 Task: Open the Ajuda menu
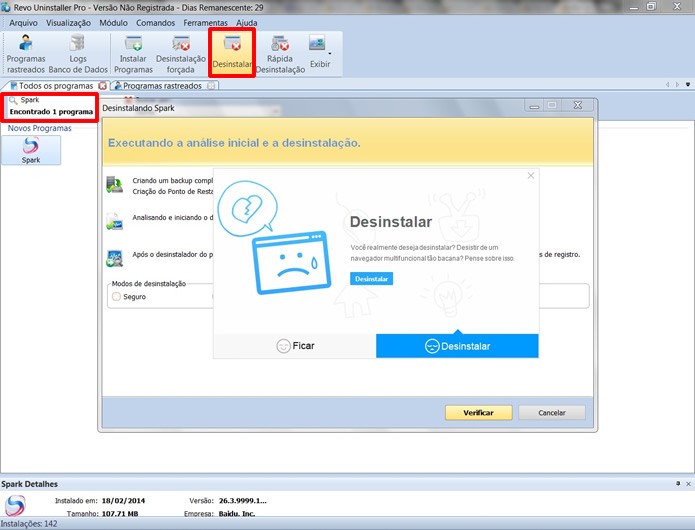pyautogui.click(x=246, y=23)
